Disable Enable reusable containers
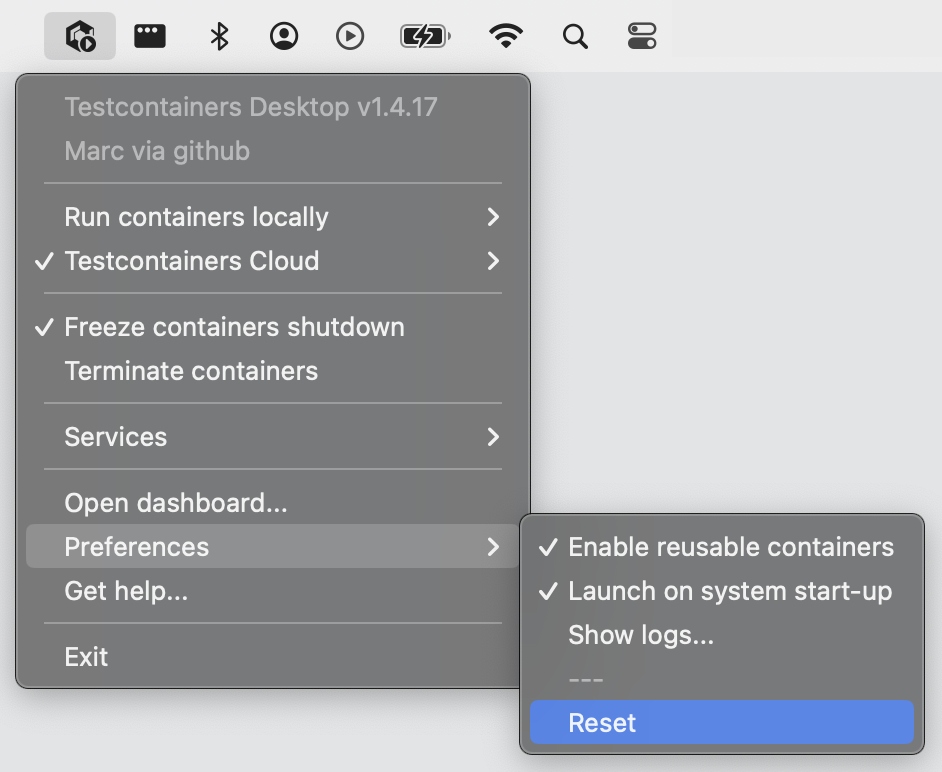Viewport: 942px width, 772px height. pyautogui.click(x=731, y=547)
